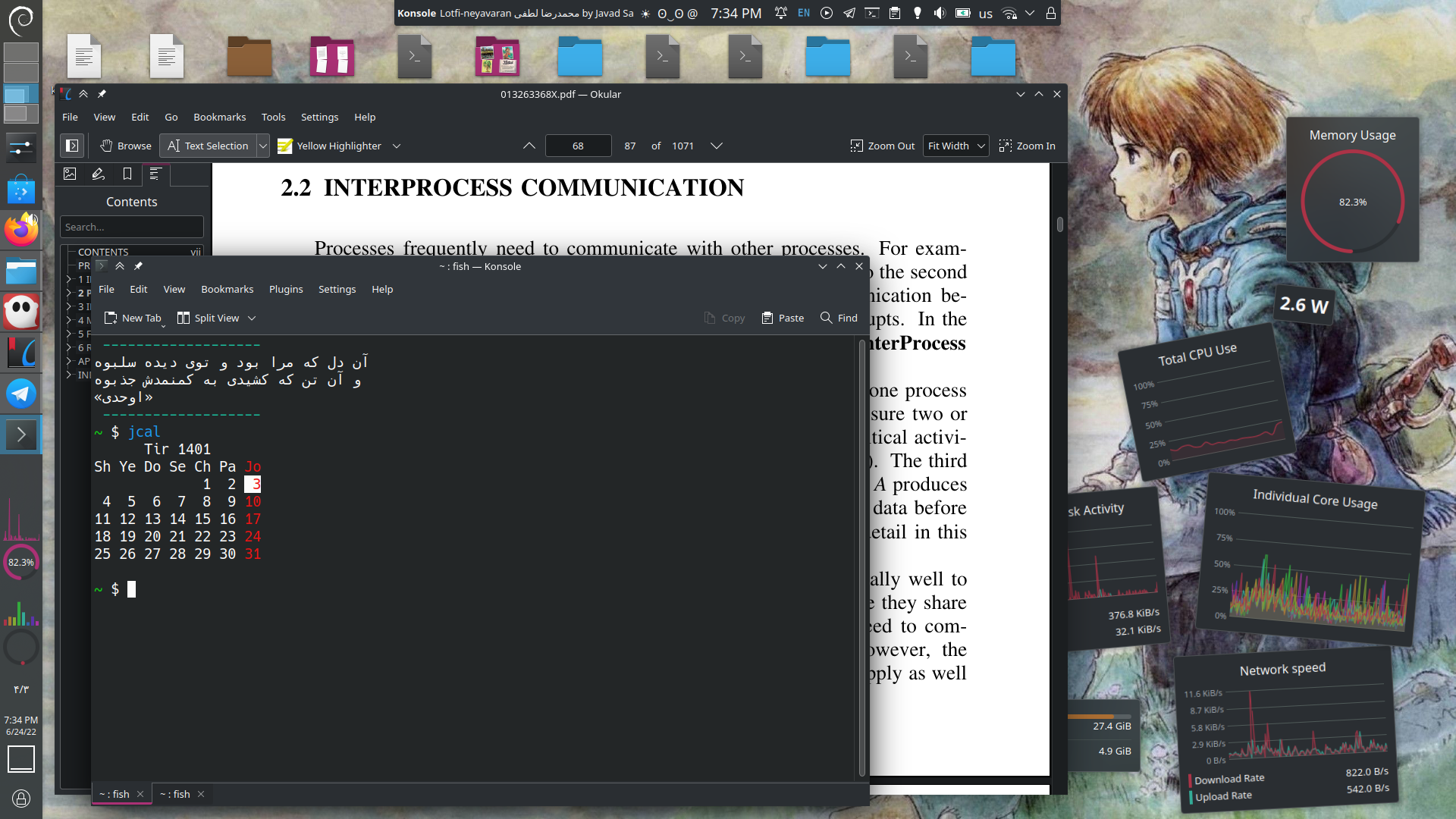The height and width of the screenshot is (819, 1456).
Task: Open the Annotations sidebar panel icon
Action: point(99,174)
